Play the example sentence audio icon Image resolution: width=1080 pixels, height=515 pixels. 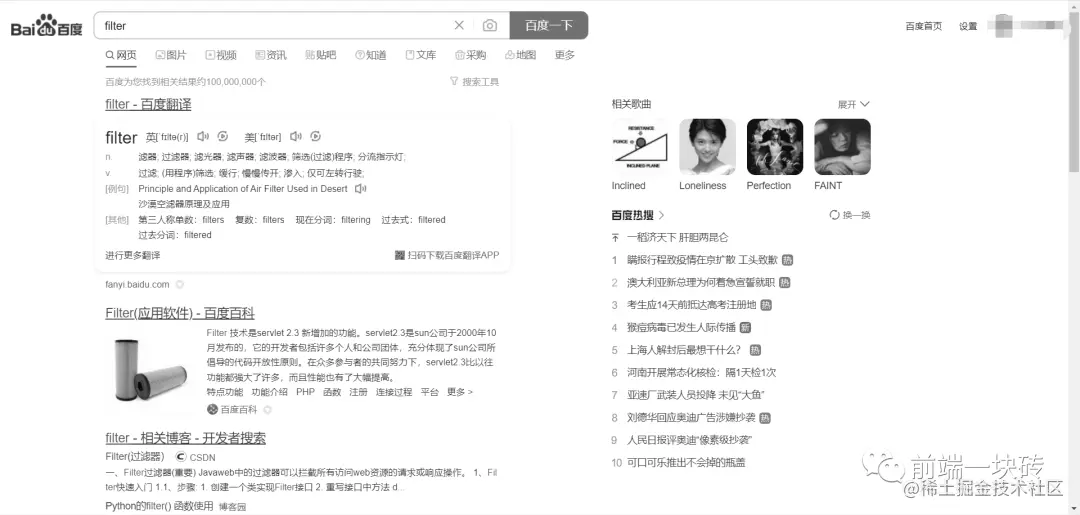pyautogui.click(x=360, y=189)
